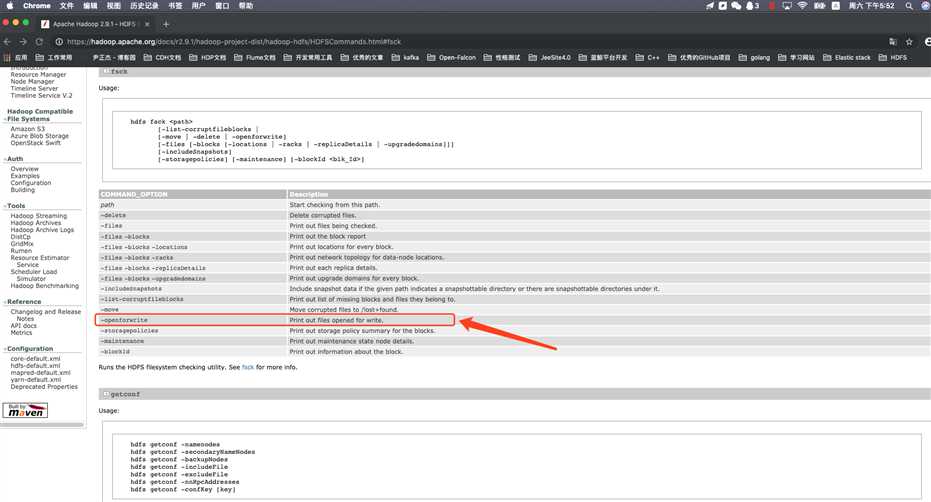The image size is (931, 502).
Task: Open the 帮助 menu
Action: 246,5
